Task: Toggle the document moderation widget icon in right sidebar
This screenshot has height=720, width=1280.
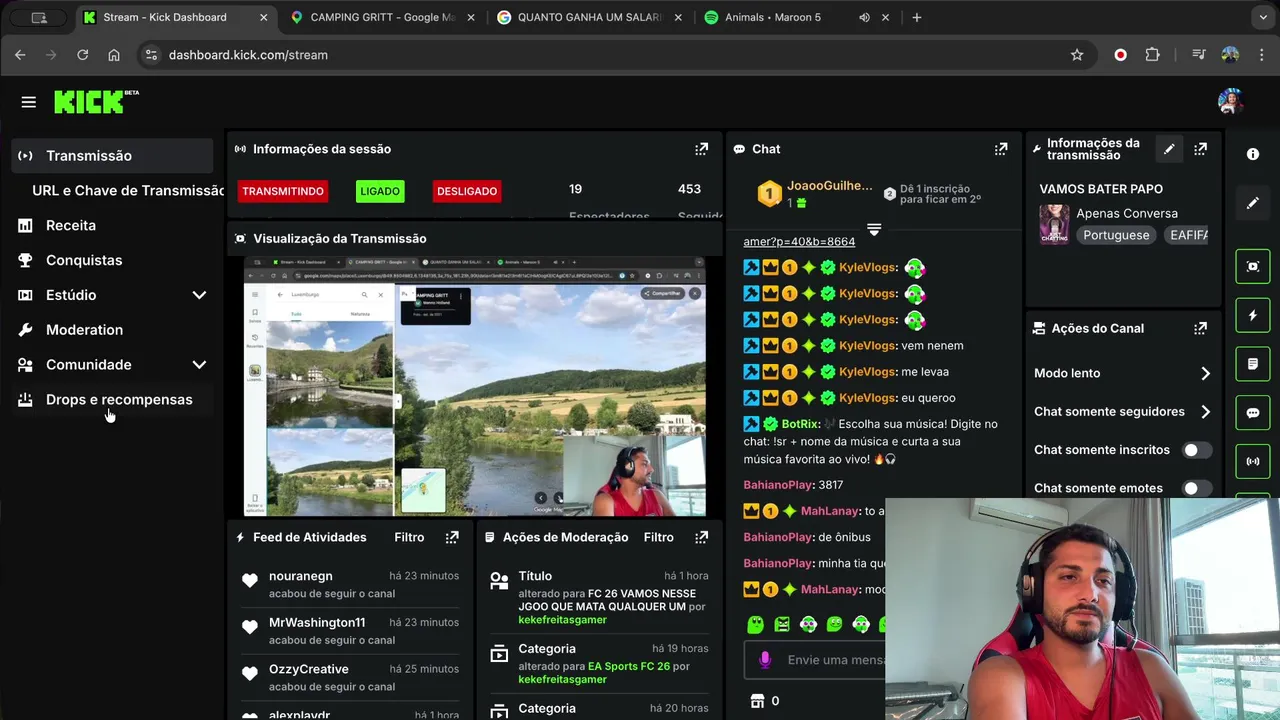Action: 1253,364
